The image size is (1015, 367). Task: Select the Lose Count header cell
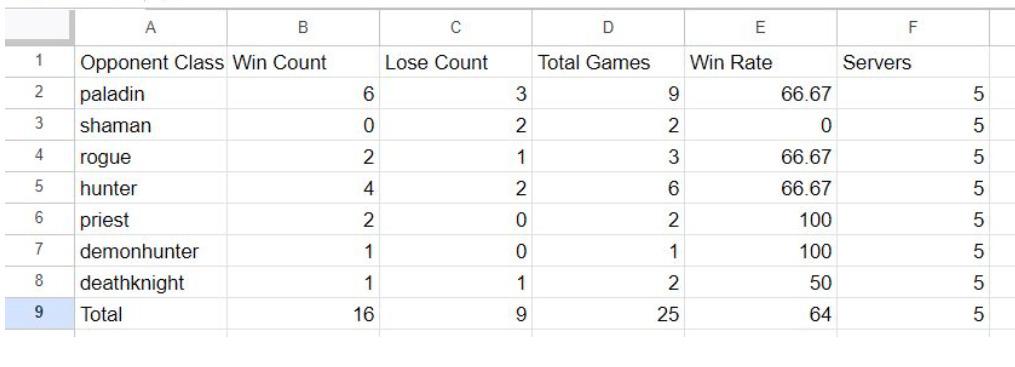(x=456, y=62)
